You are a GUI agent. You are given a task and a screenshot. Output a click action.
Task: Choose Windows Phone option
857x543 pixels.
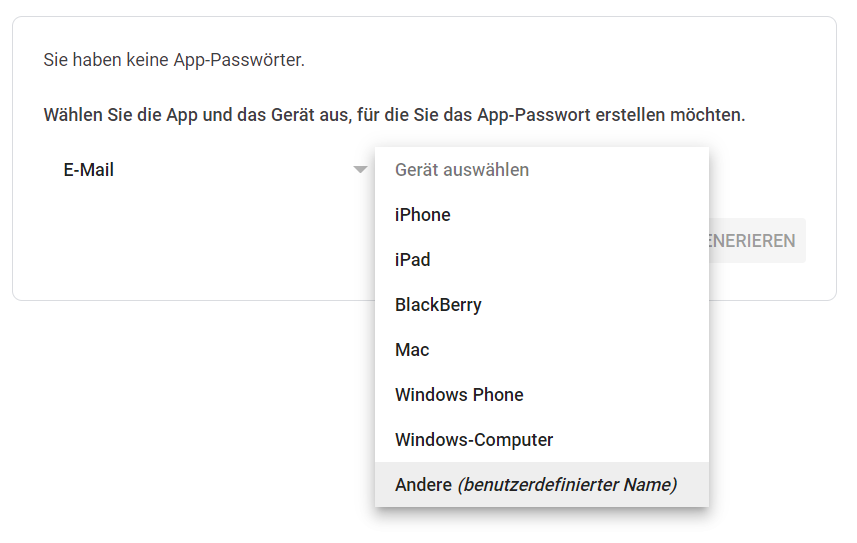click(542, 395)
